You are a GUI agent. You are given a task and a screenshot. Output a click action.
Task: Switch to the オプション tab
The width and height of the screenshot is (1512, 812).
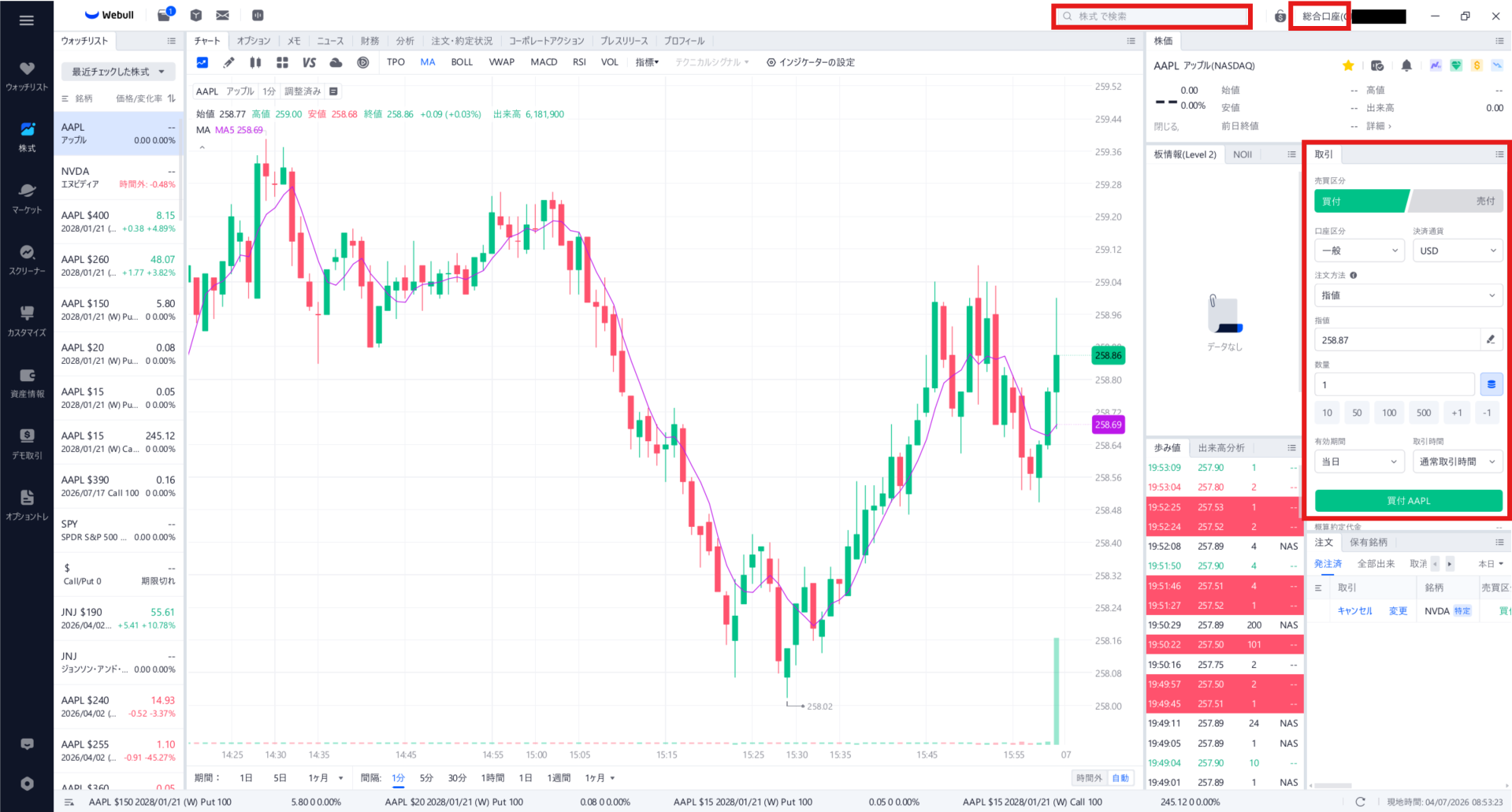click(254, 41)
